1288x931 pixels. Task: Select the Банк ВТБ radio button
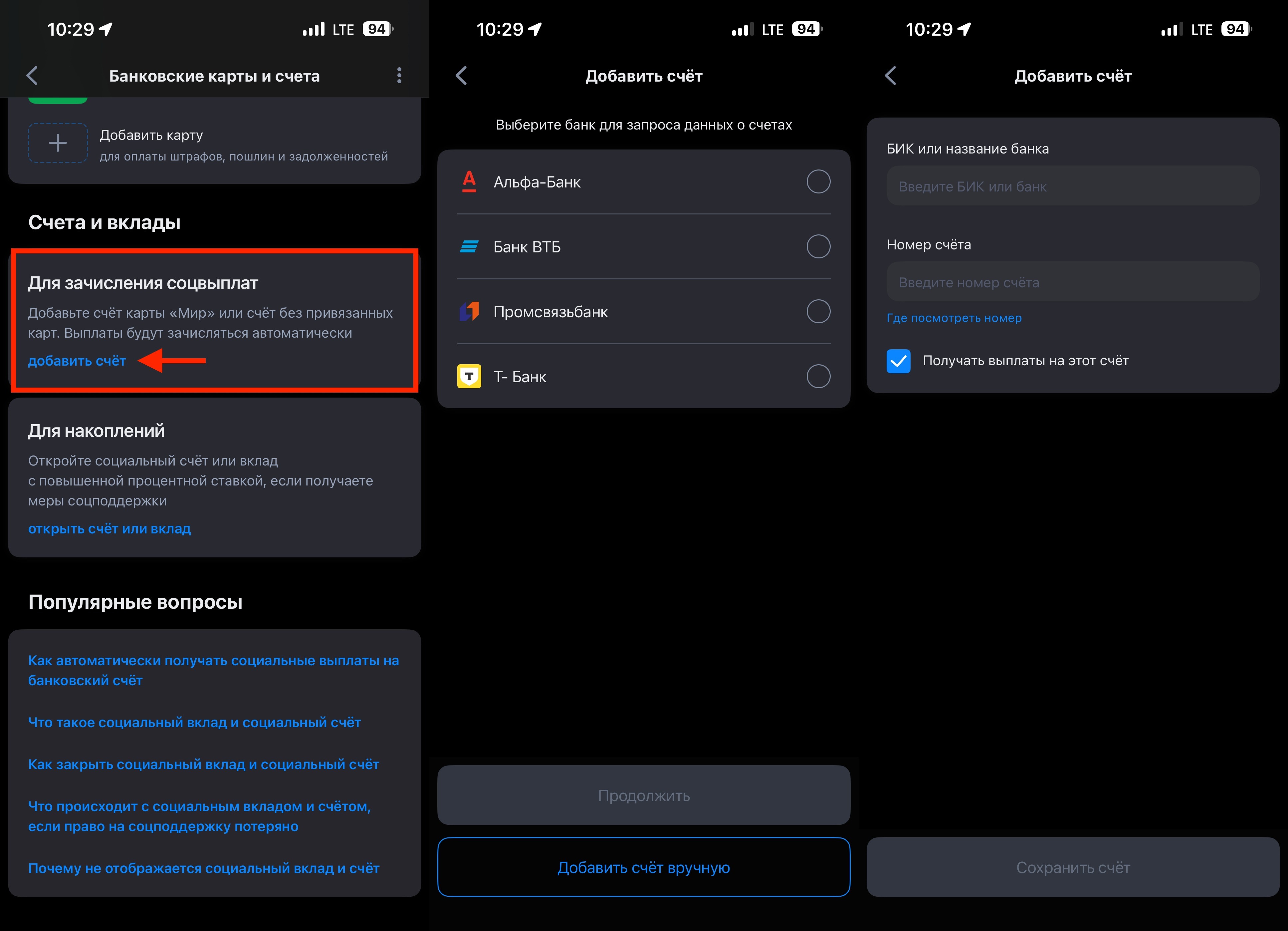(x=818, y=246)
